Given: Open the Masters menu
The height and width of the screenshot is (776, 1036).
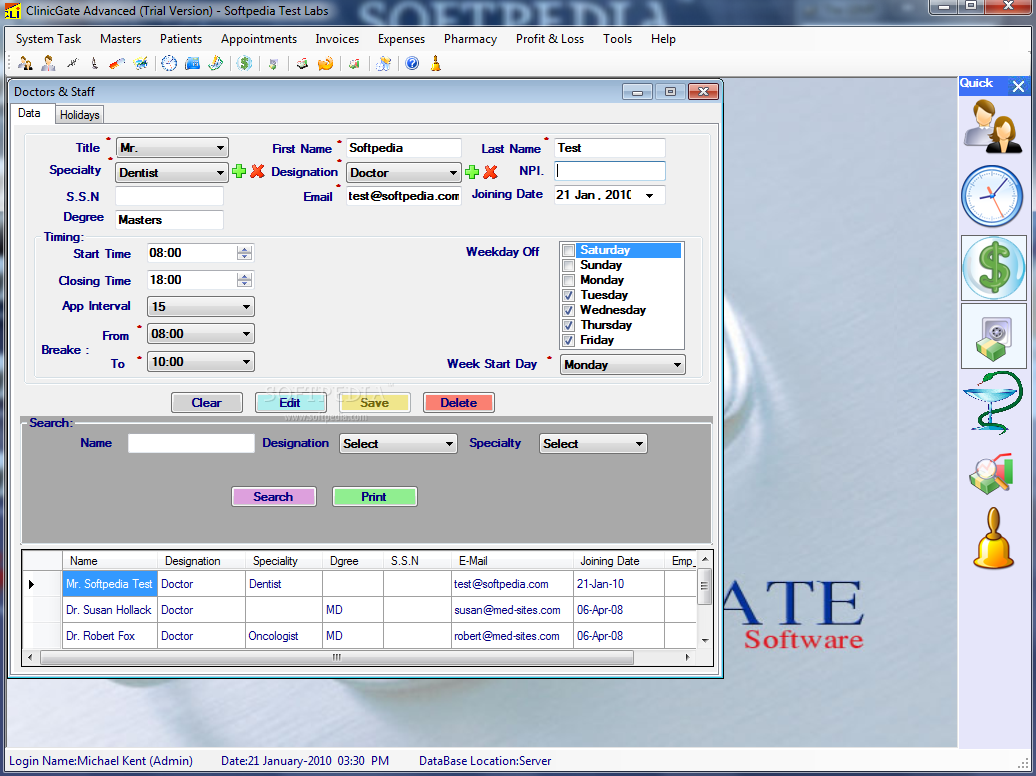Looking at the screenshot, I should 120,39.
